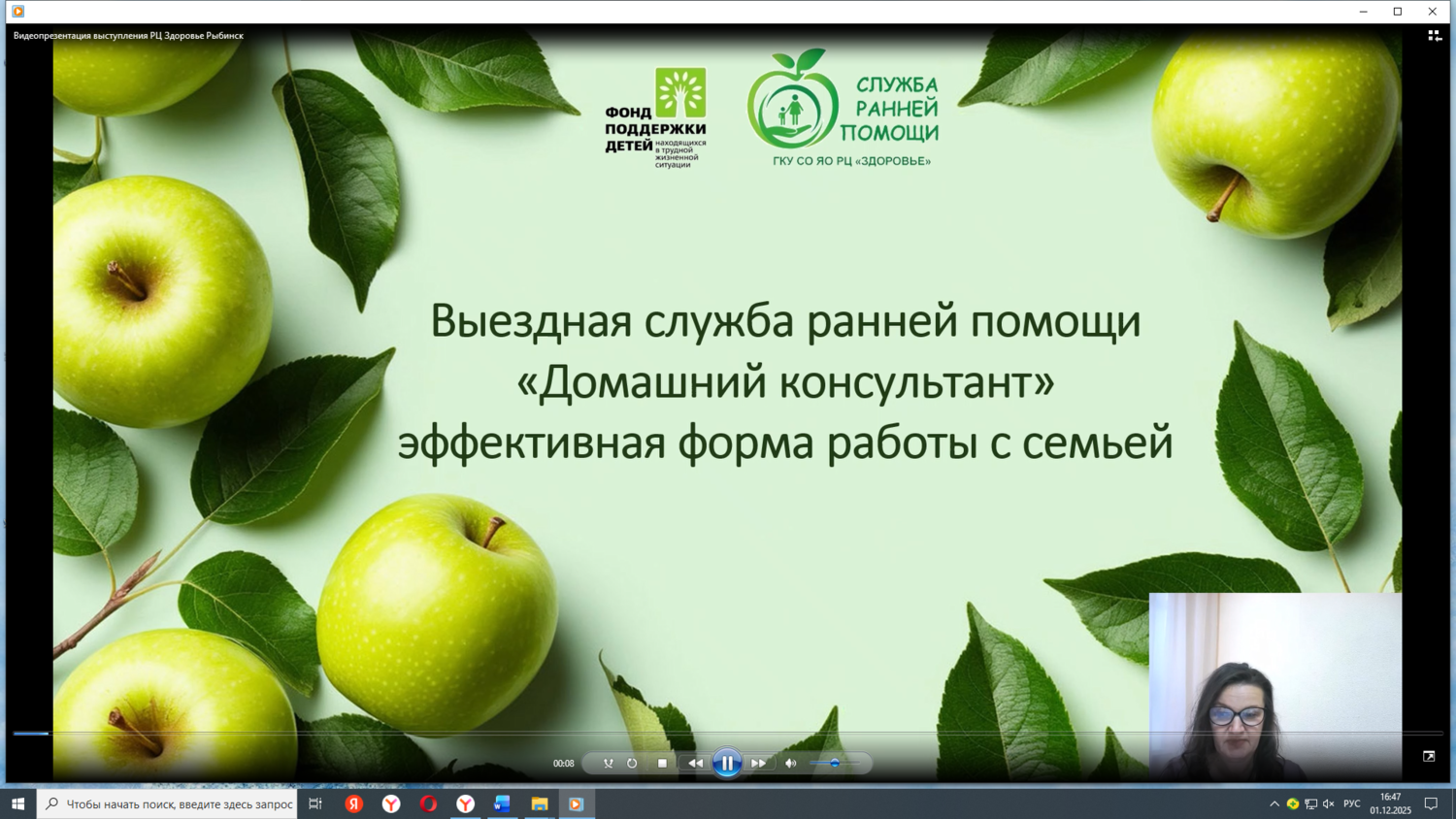Toggle shuffle mode in player
The height and width of the screenshot is (819, 1456).
[x=608, y=764]
